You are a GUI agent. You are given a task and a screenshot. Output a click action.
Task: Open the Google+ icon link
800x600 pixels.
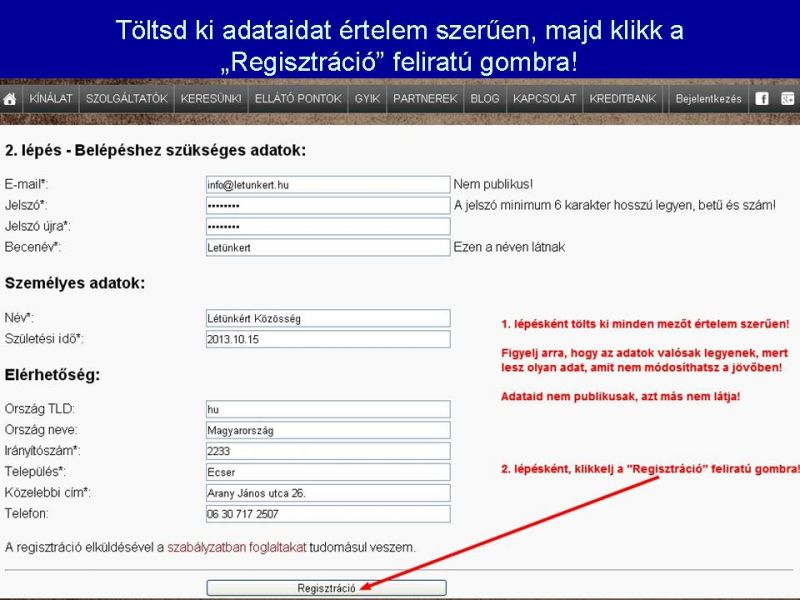788,98
